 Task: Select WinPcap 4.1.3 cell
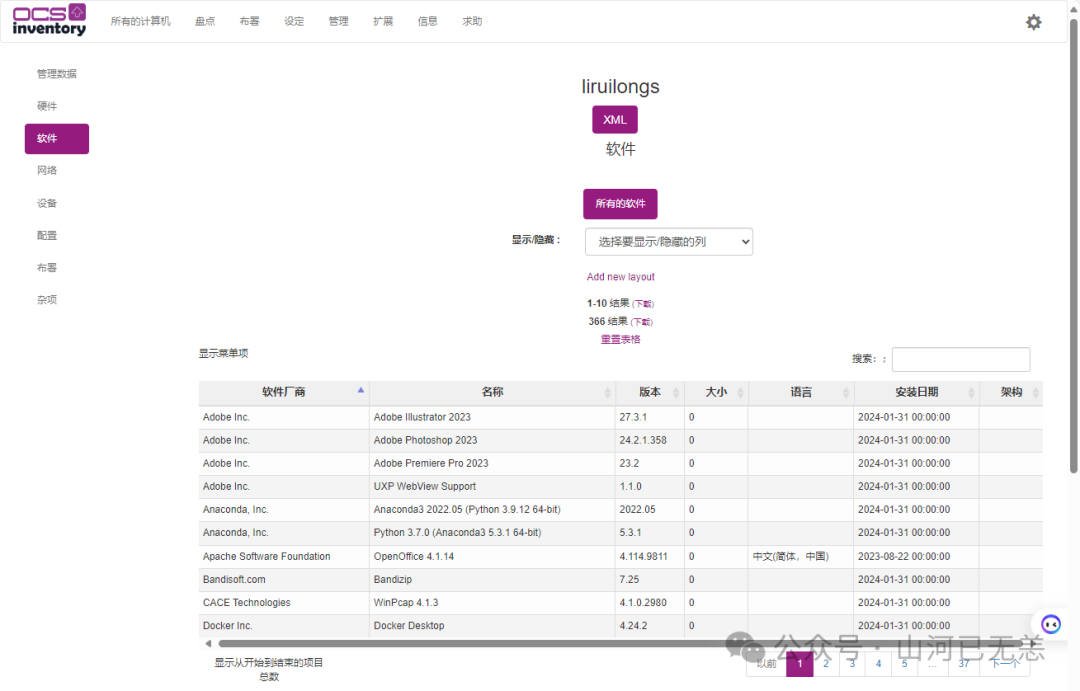click(492, 603)
